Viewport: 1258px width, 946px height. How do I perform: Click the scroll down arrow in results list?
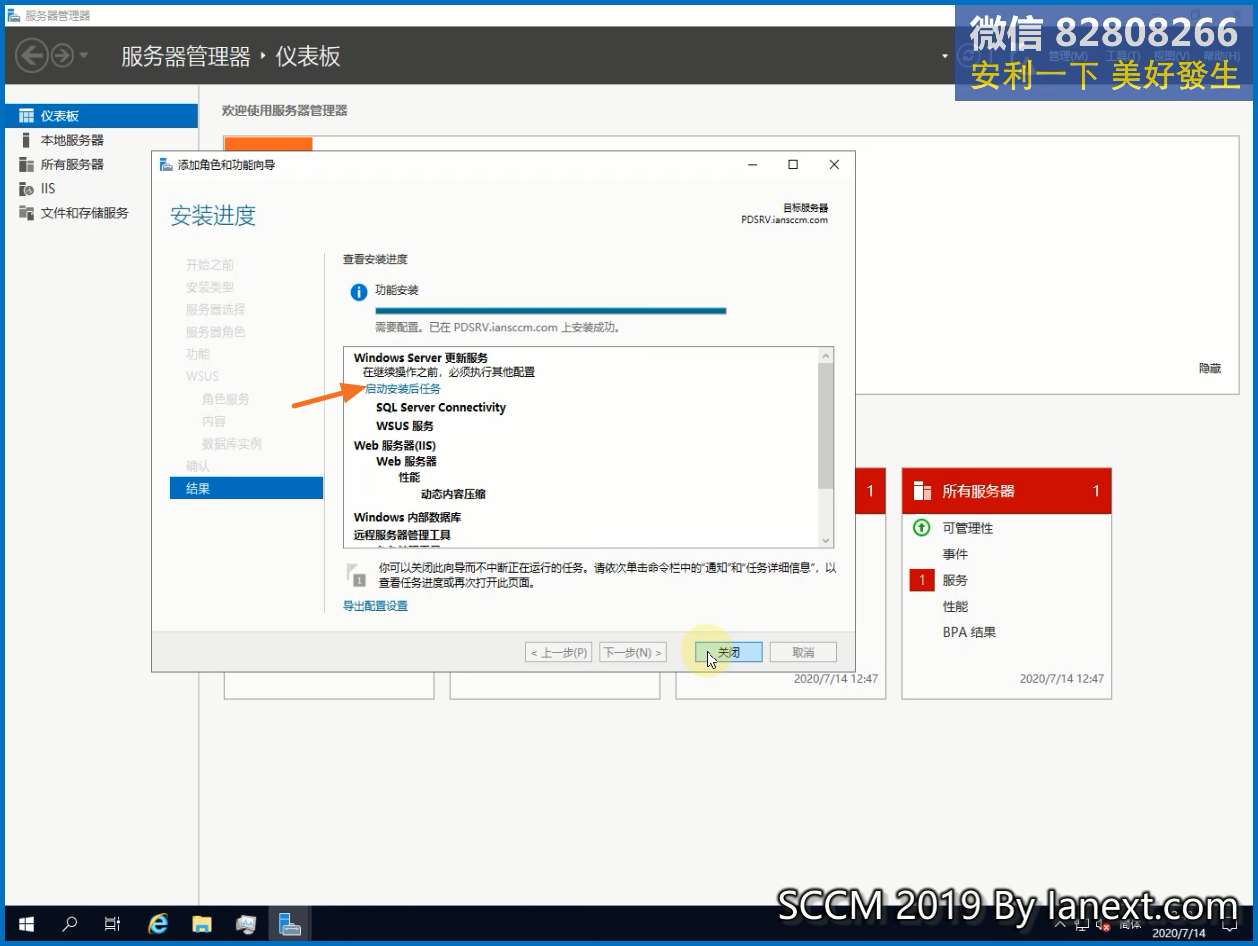826,540
